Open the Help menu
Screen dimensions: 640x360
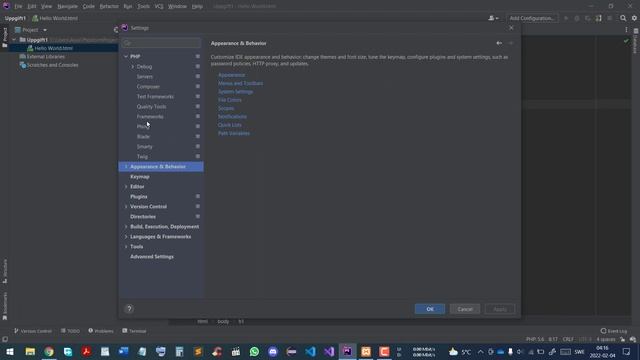[197, 6]
